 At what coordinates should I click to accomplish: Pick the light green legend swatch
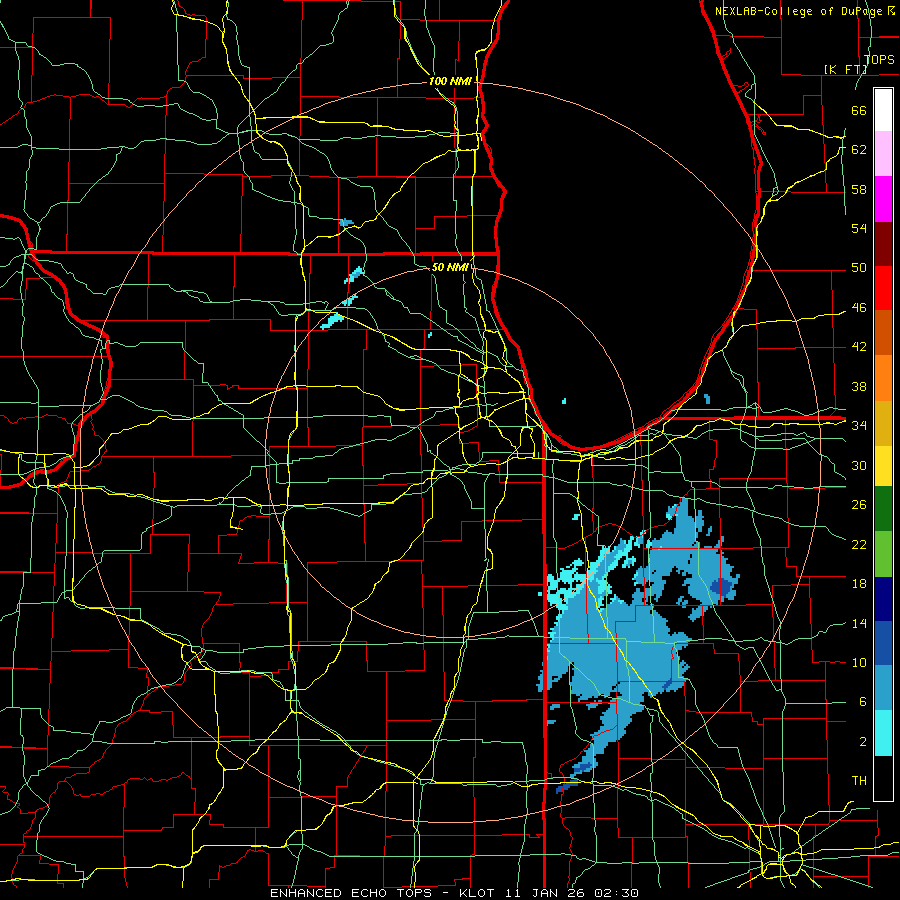tap(883, 554)
